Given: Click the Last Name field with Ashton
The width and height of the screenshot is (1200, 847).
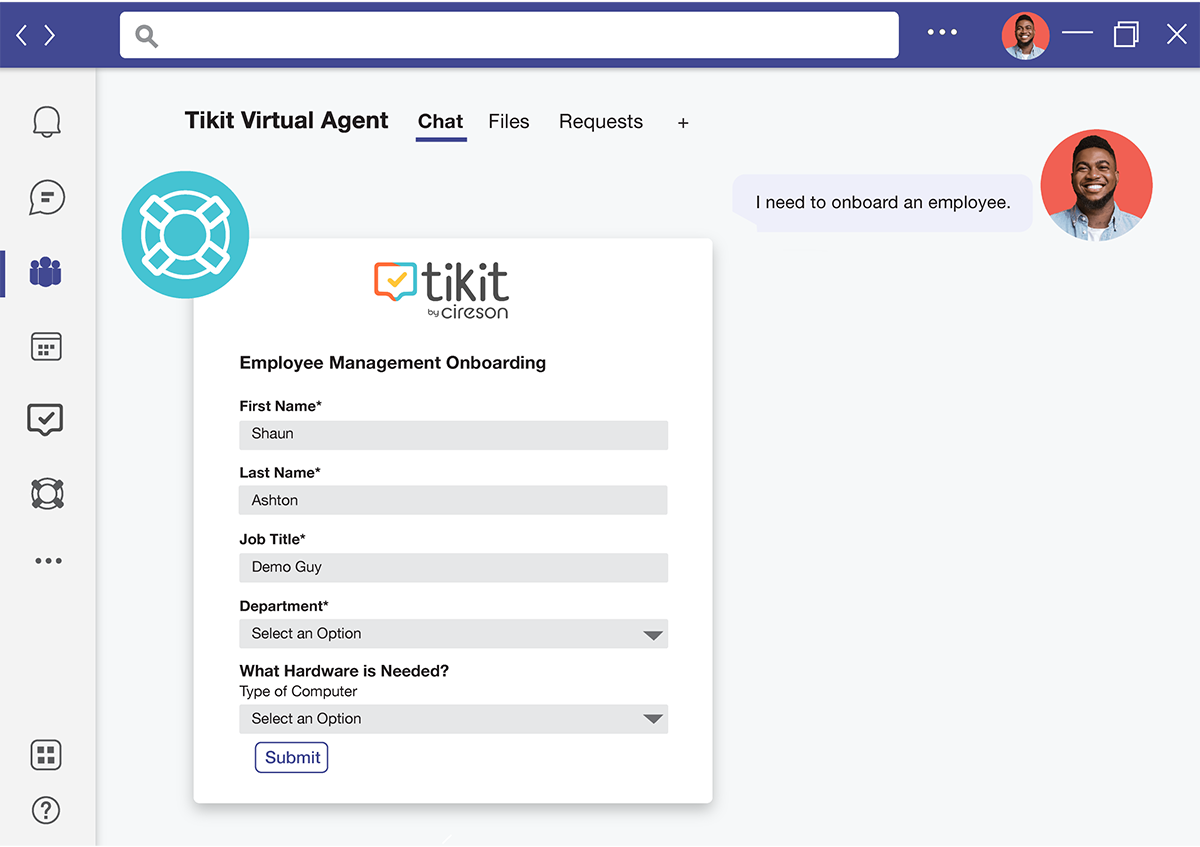Looking at the screenshot, I should point(453,501).
